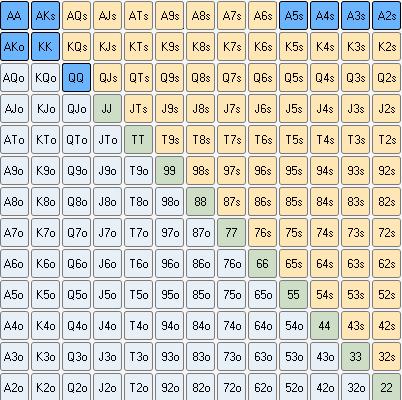
Task: Select the K2s suited cell
Action: (x=386, y=46)
